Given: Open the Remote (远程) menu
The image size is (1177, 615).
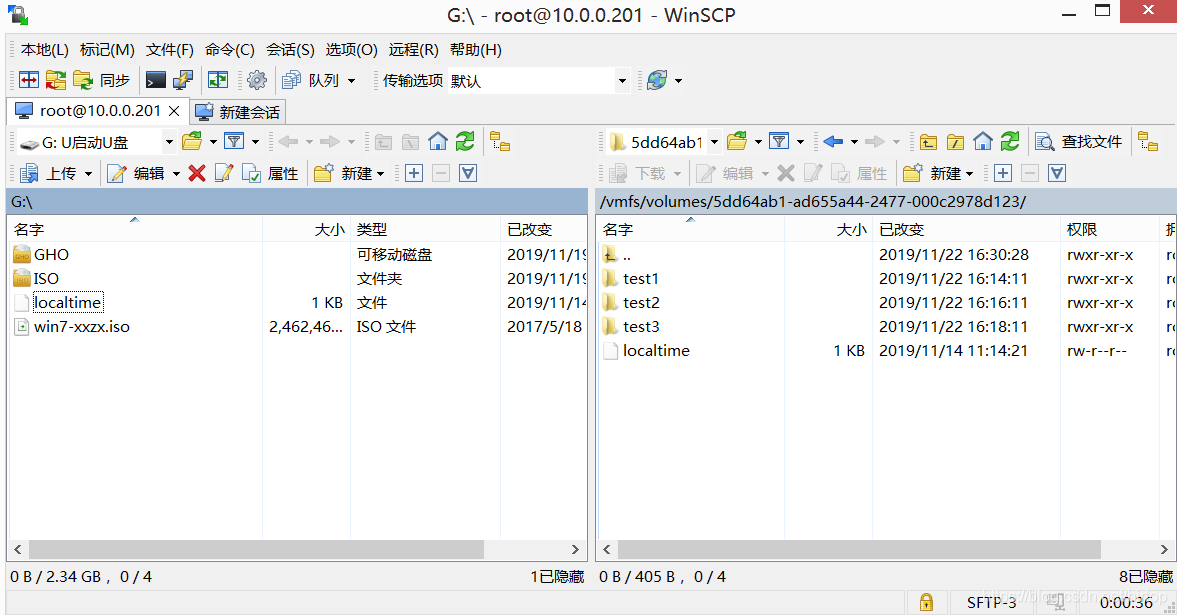Looking at the screenshot, I should pyautogui.click(x=414, y=50).
